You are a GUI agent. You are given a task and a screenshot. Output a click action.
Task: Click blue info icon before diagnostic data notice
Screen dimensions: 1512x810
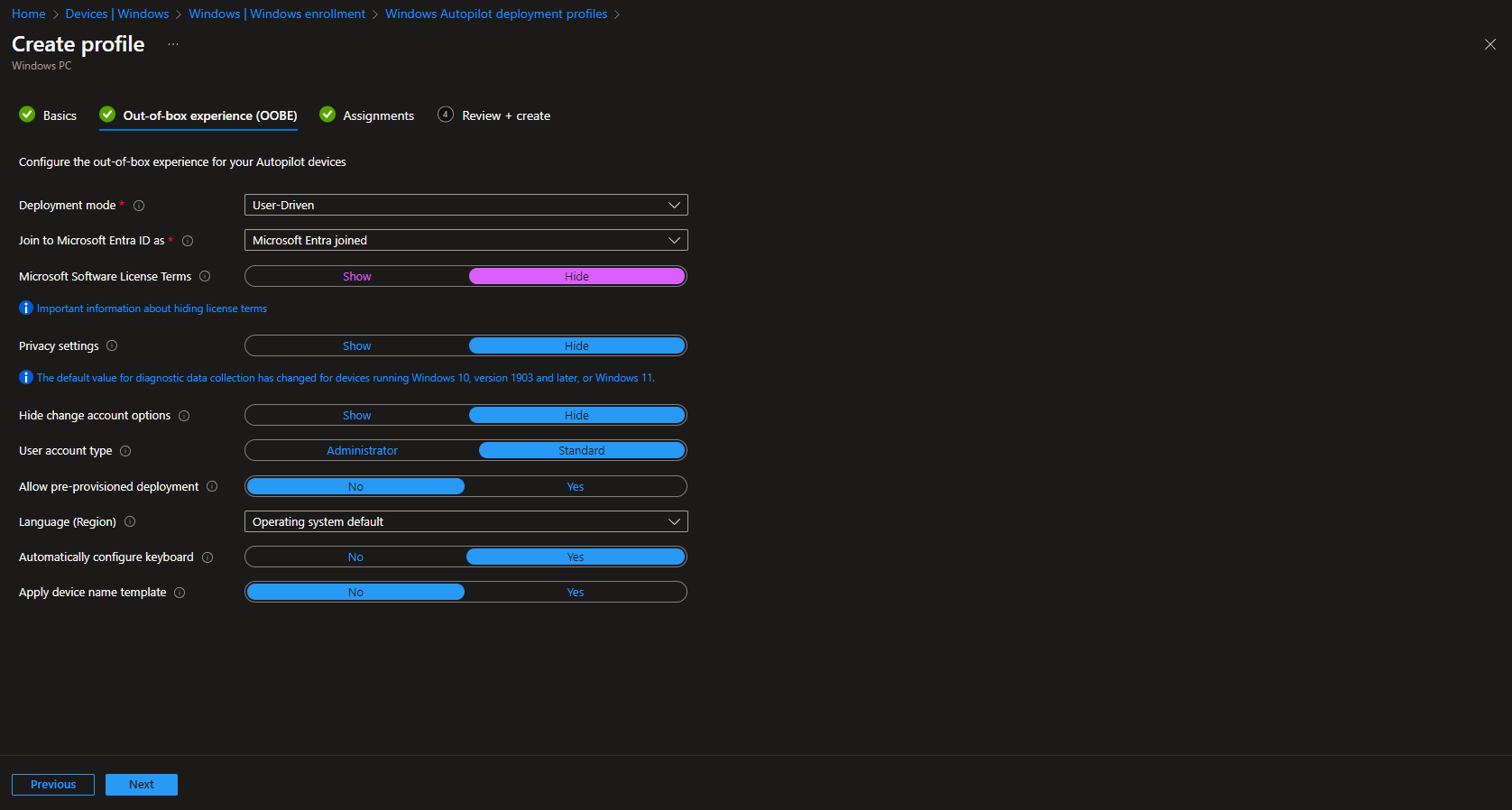[x=26, y=377]
